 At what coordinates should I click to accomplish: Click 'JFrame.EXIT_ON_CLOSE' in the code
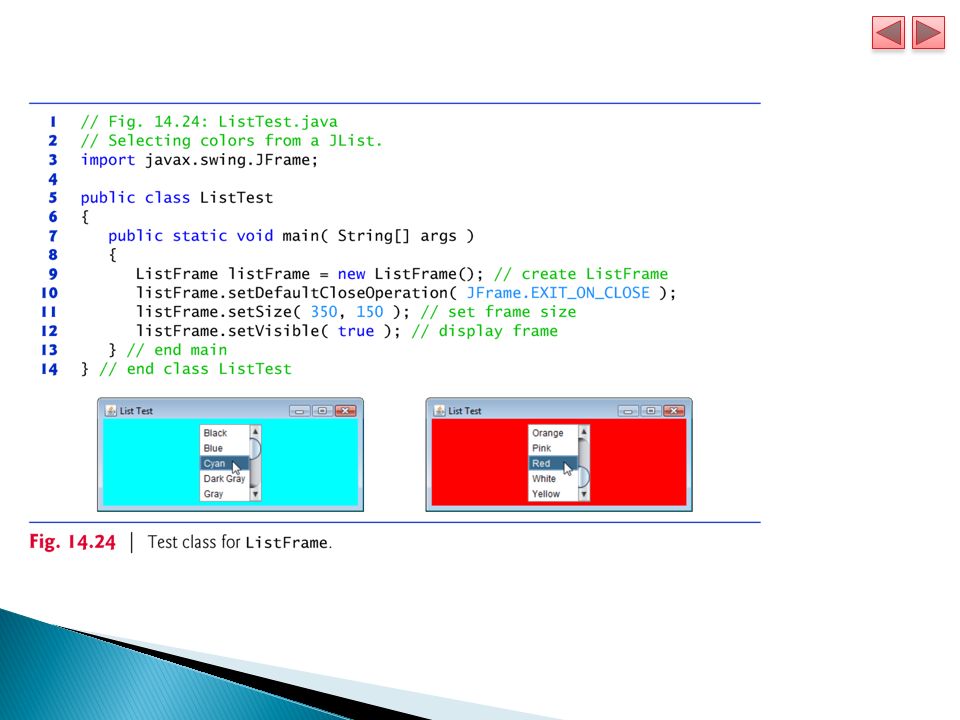click(x=558, y=293)
